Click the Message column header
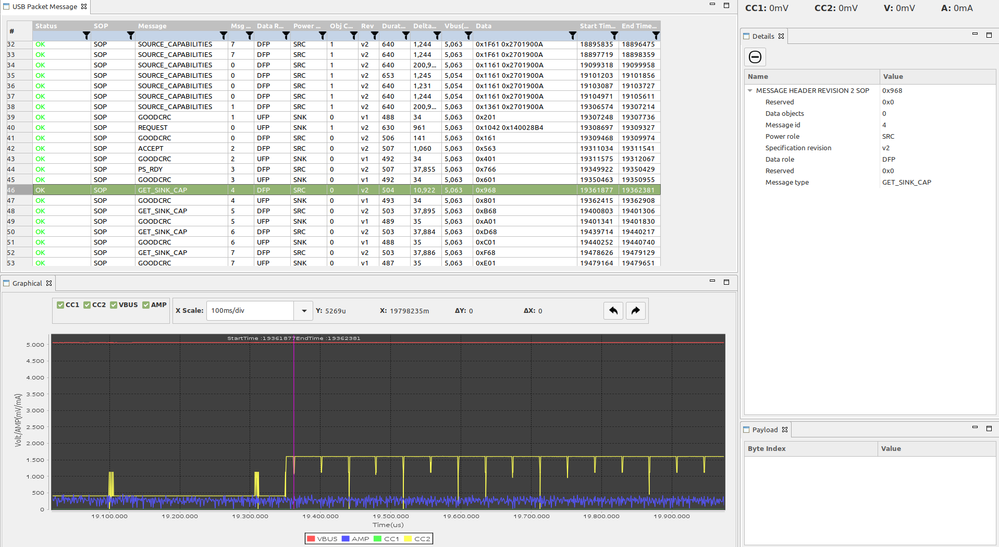Screen dimensions: 999x547 [181, 26]
